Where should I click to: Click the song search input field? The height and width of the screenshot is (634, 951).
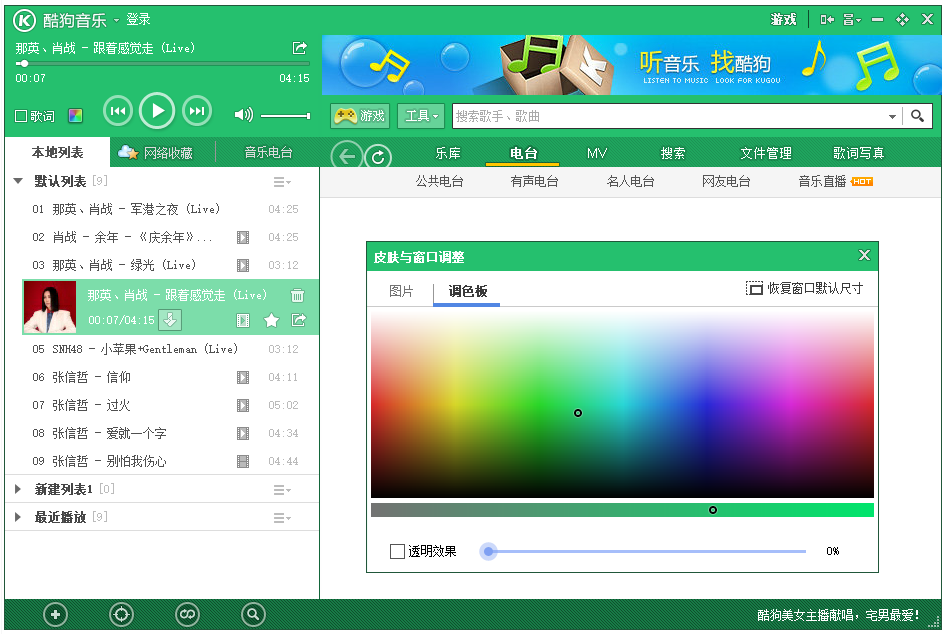[670, 116]
